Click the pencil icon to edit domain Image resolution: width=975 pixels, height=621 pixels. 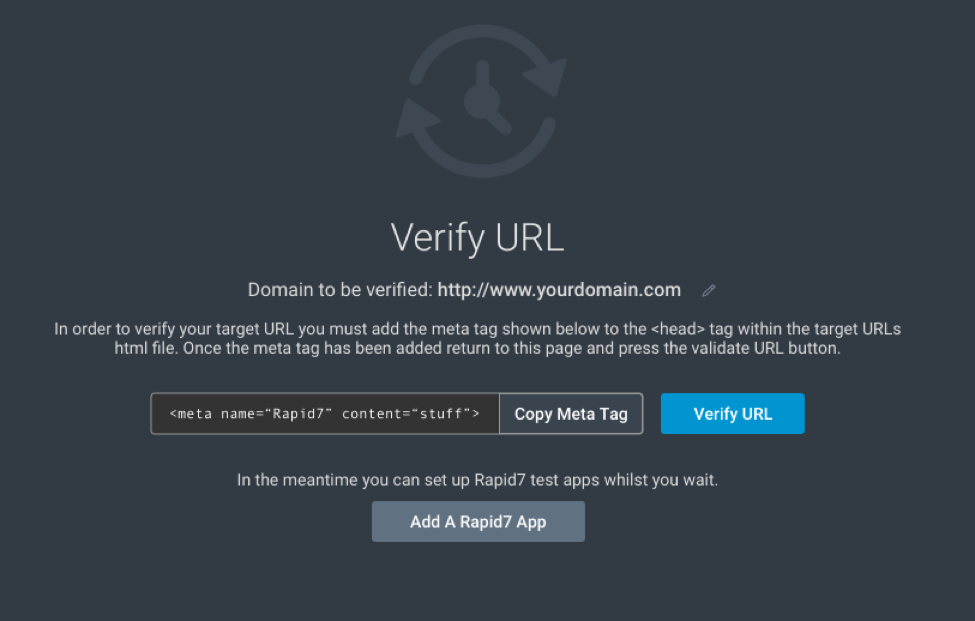709,291
